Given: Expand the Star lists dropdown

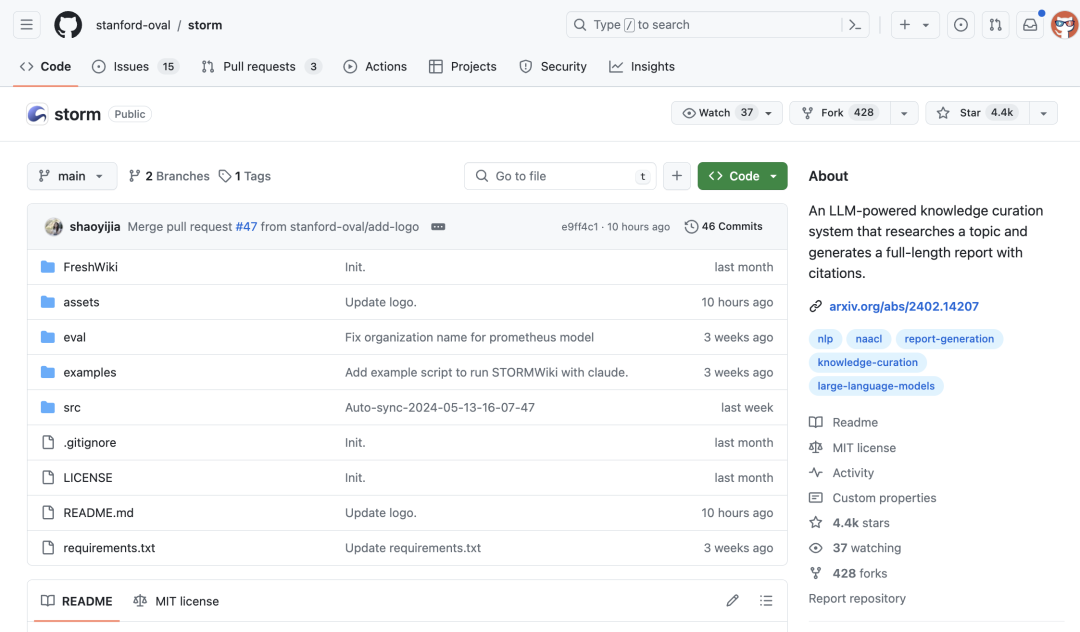Looking at the screenshot, I should 1043,113.
